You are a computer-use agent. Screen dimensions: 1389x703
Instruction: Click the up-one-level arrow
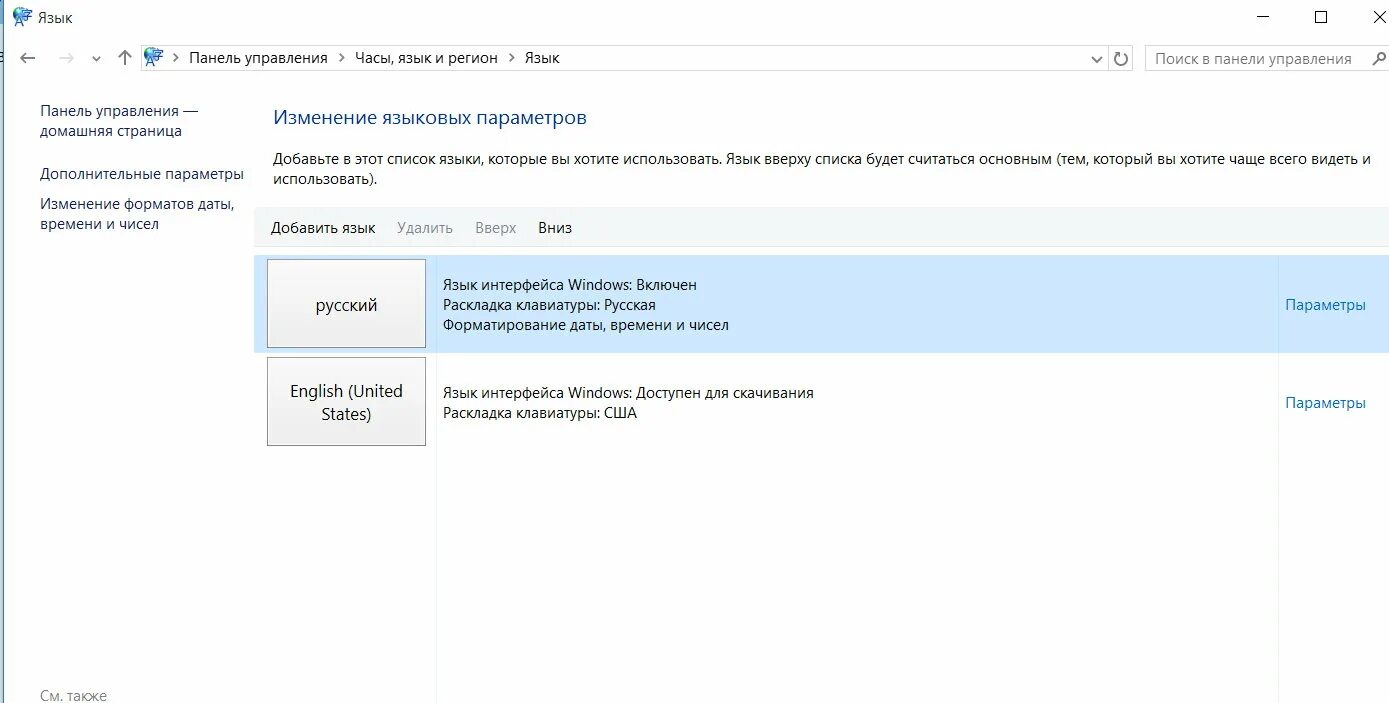pyautogui.click(x=124, y=57)
